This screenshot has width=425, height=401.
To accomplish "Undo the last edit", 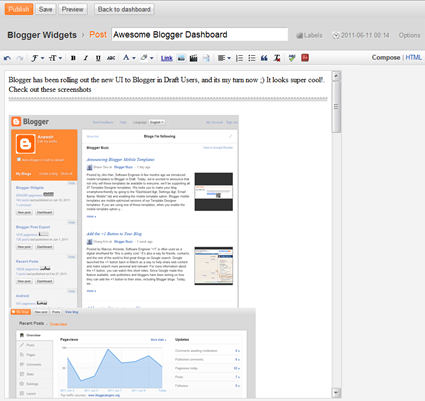I will (7, 58).
